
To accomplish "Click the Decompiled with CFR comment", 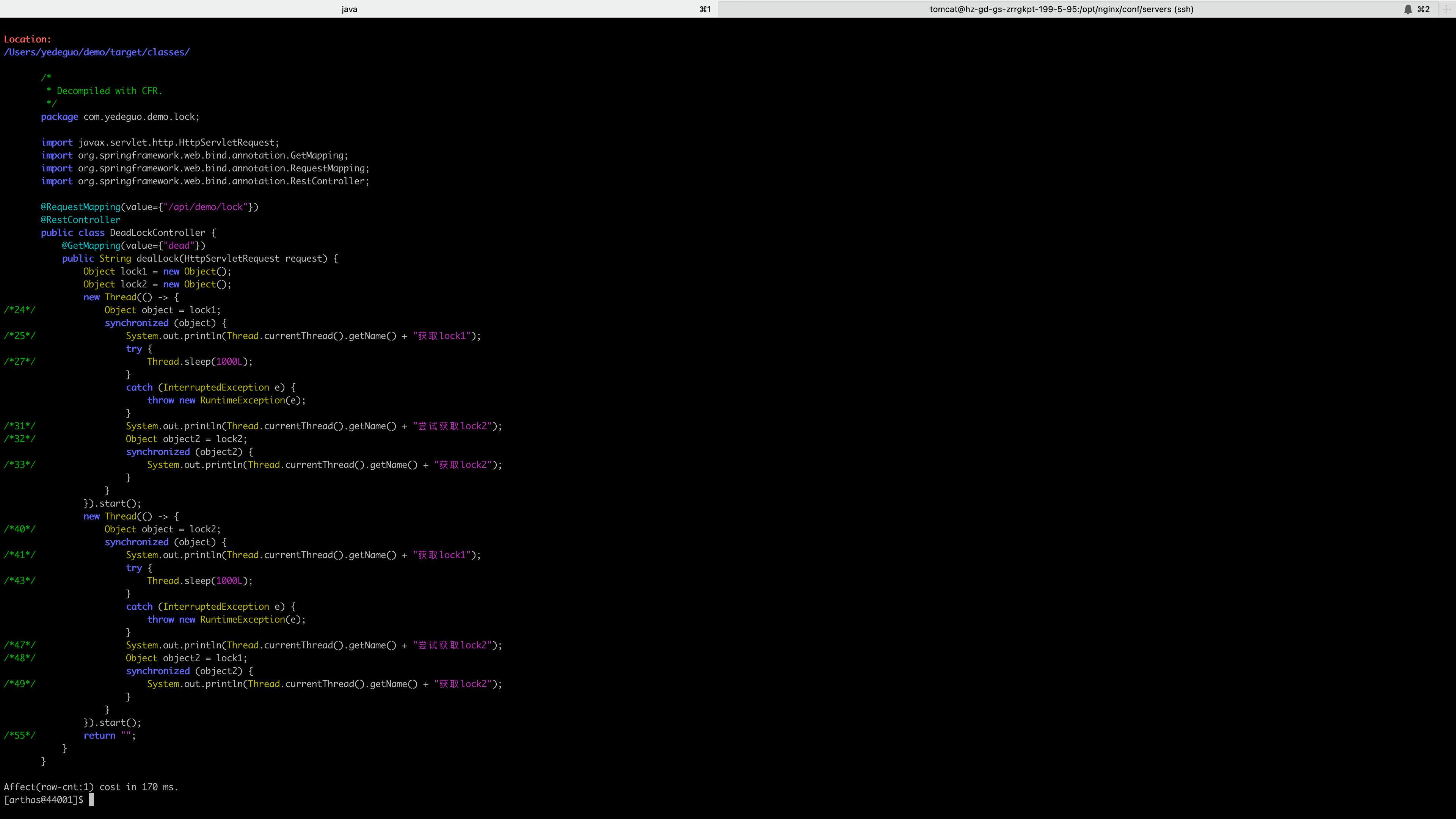I will click(x=109, y=91).
